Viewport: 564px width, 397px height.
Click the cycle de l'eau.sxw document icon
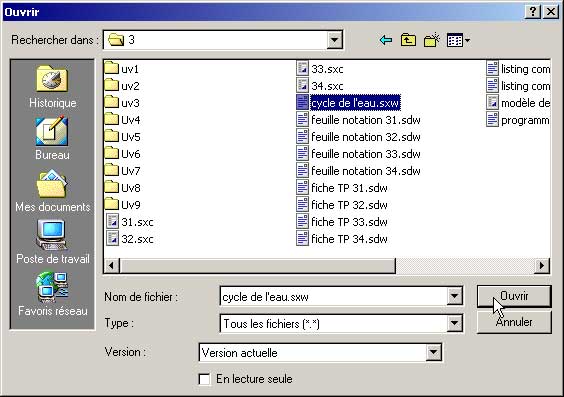point(303,102)
